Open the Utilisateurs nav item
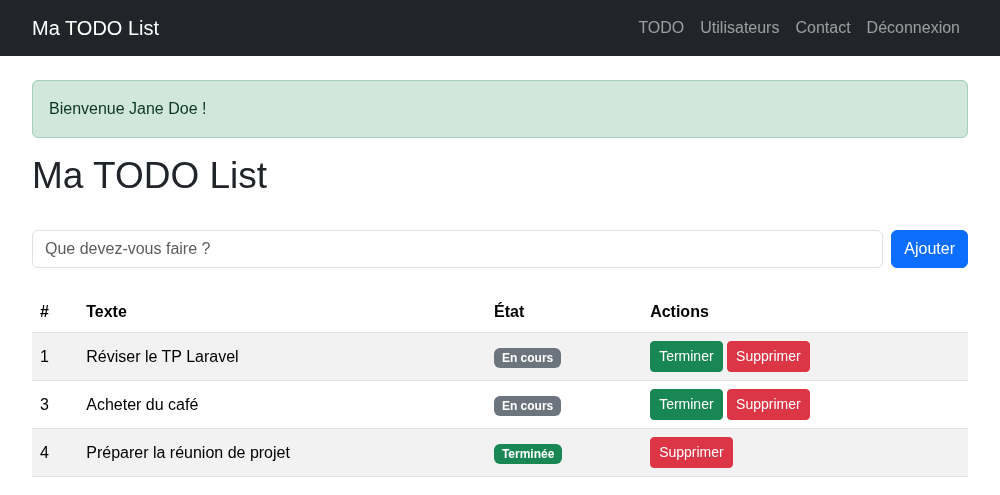 [739, 27]
